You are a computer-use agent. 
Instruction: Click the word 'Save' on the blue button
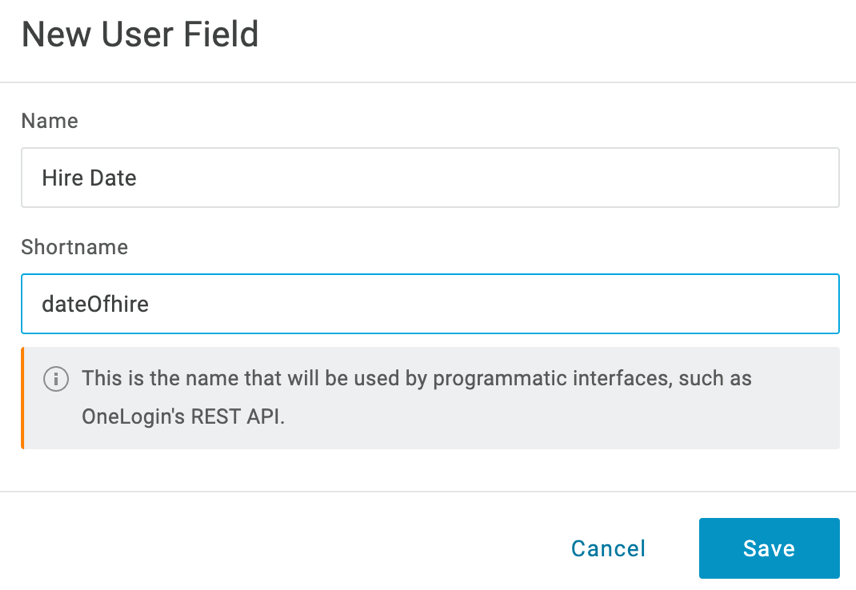769,549
